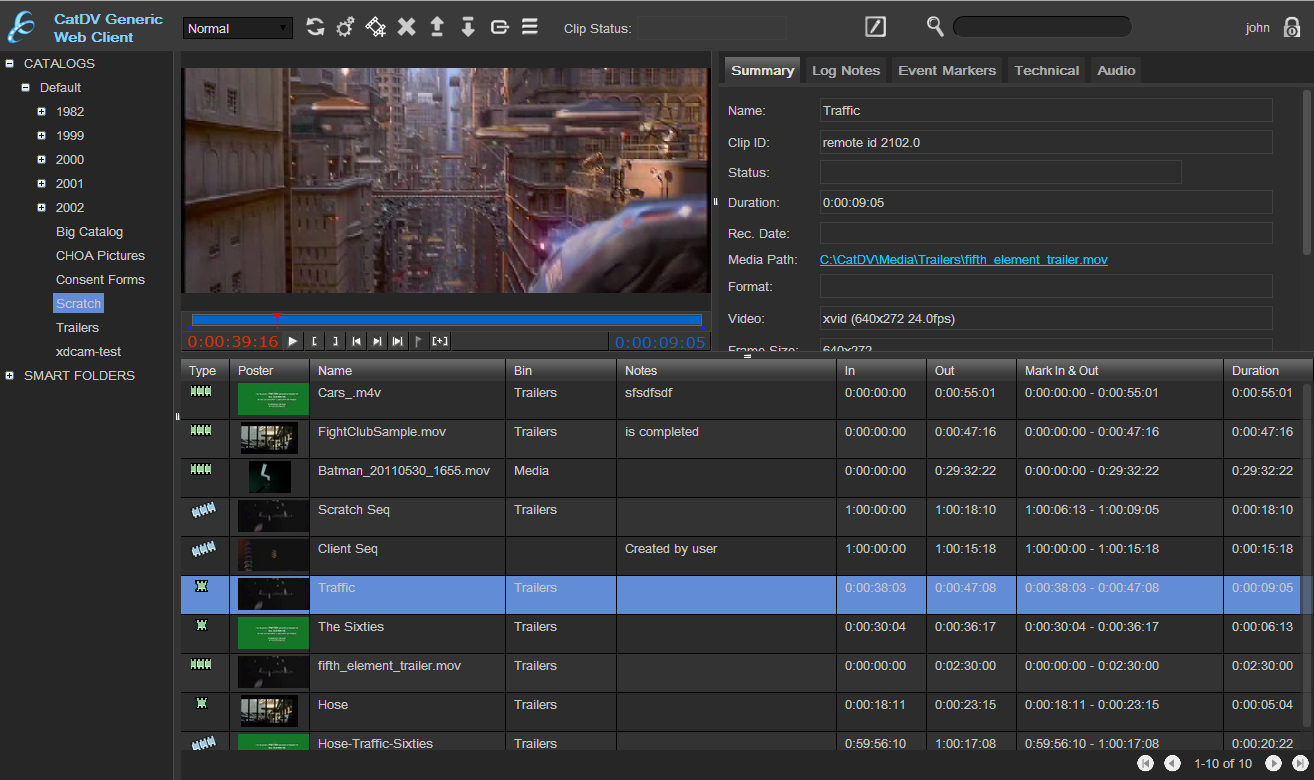The width and height of the screenshot is (1314, 780).
Task: Expand the 1999 catalog node
Action: pos(41,135)
